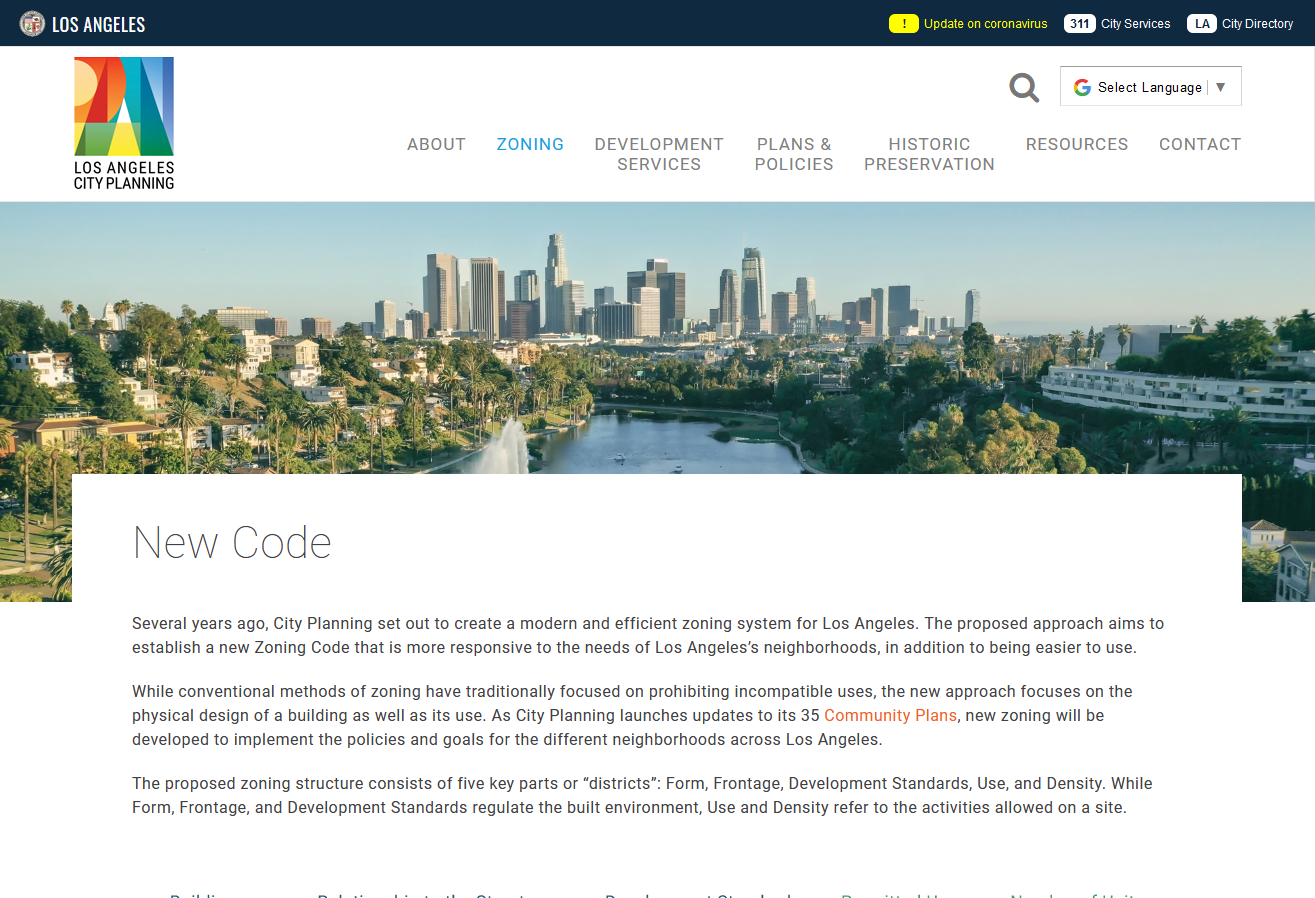This screenshot has width=1315, height=898.
Task: Click the Google G icon in language selector
Action: tap(1082, 87)
